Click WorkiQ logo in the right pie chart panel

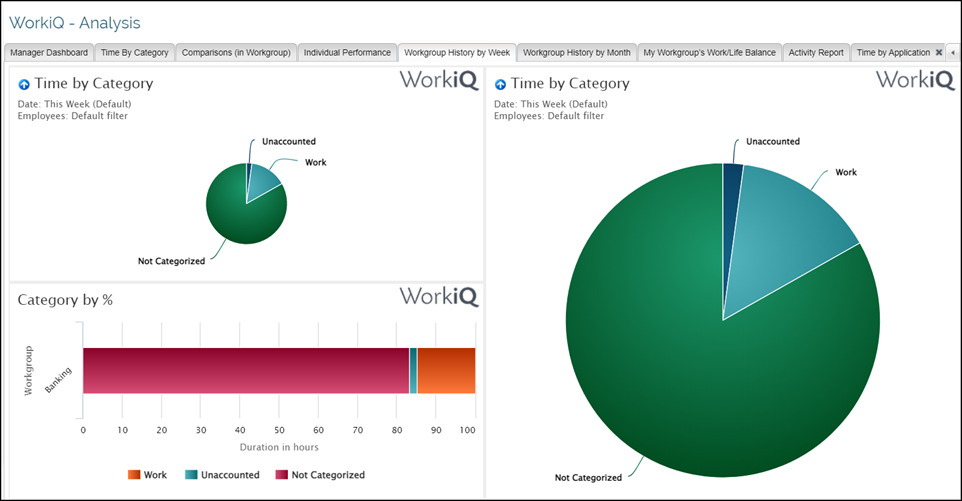[x=915, y=81]
